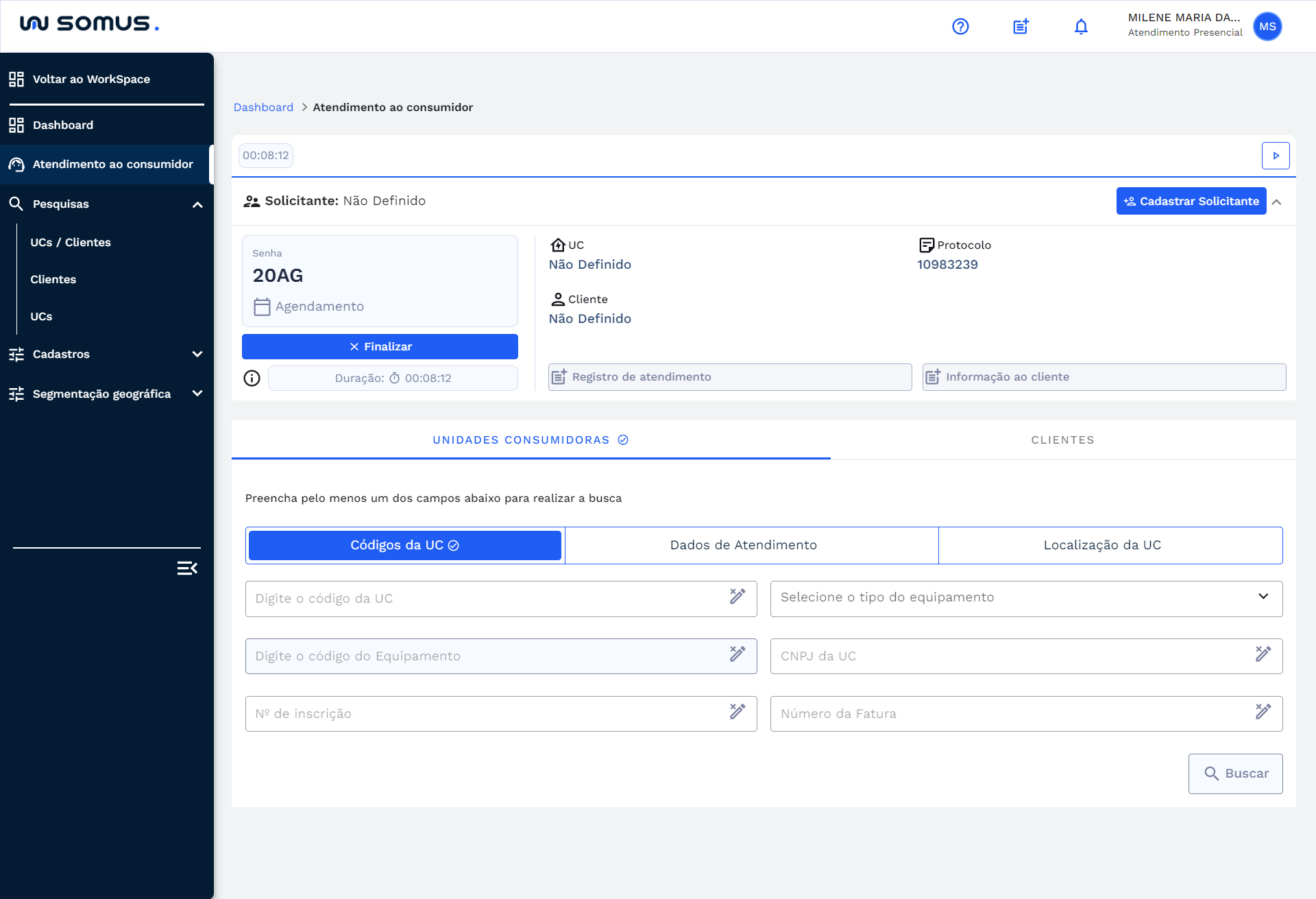Viewport: 1316px width, 899px height.
Task: Open the equipment type dropdown
Action: pos(1025,597)
